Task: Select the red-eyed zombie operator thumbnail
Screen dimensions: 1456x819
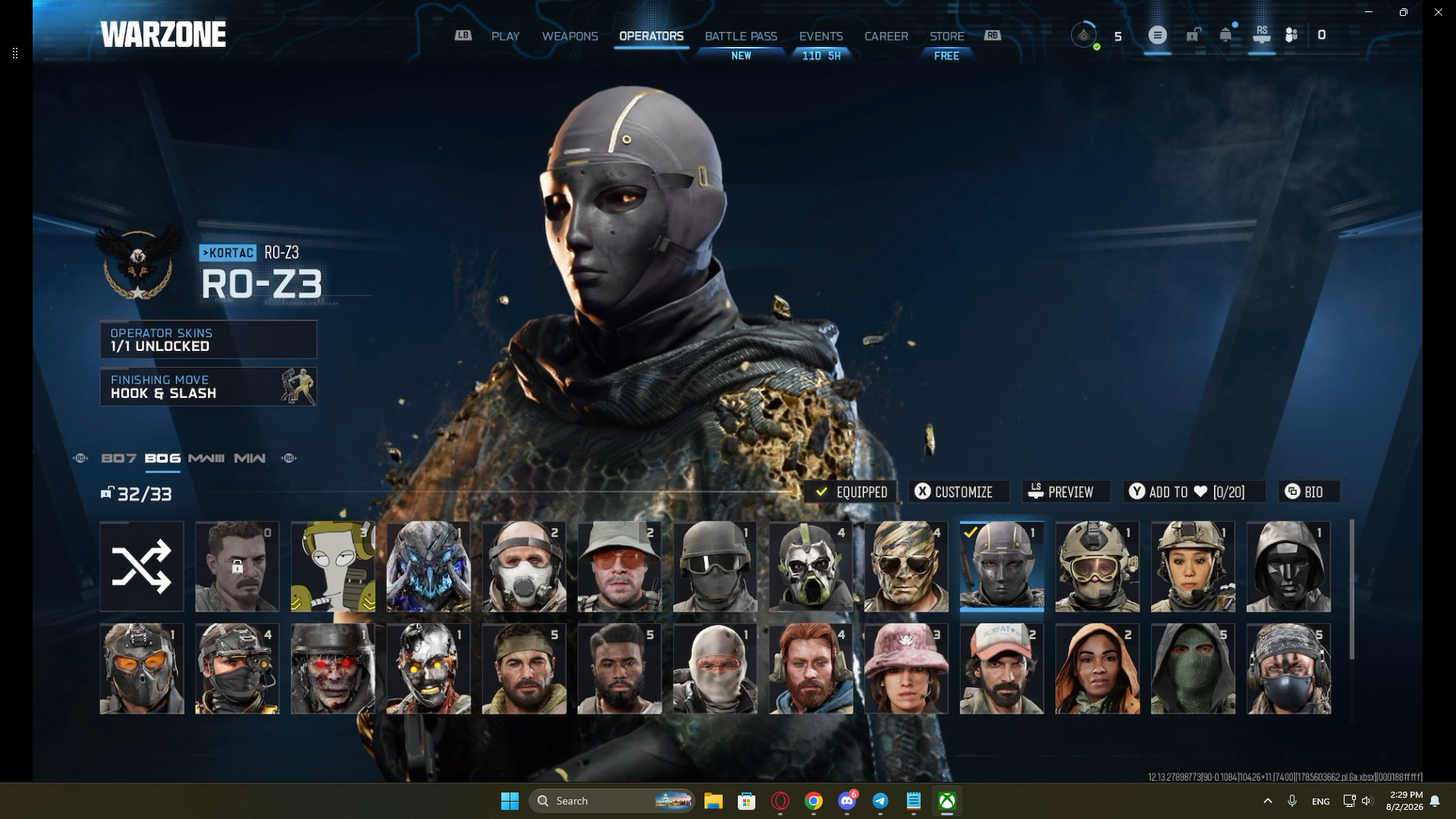Action: (333, 669)
